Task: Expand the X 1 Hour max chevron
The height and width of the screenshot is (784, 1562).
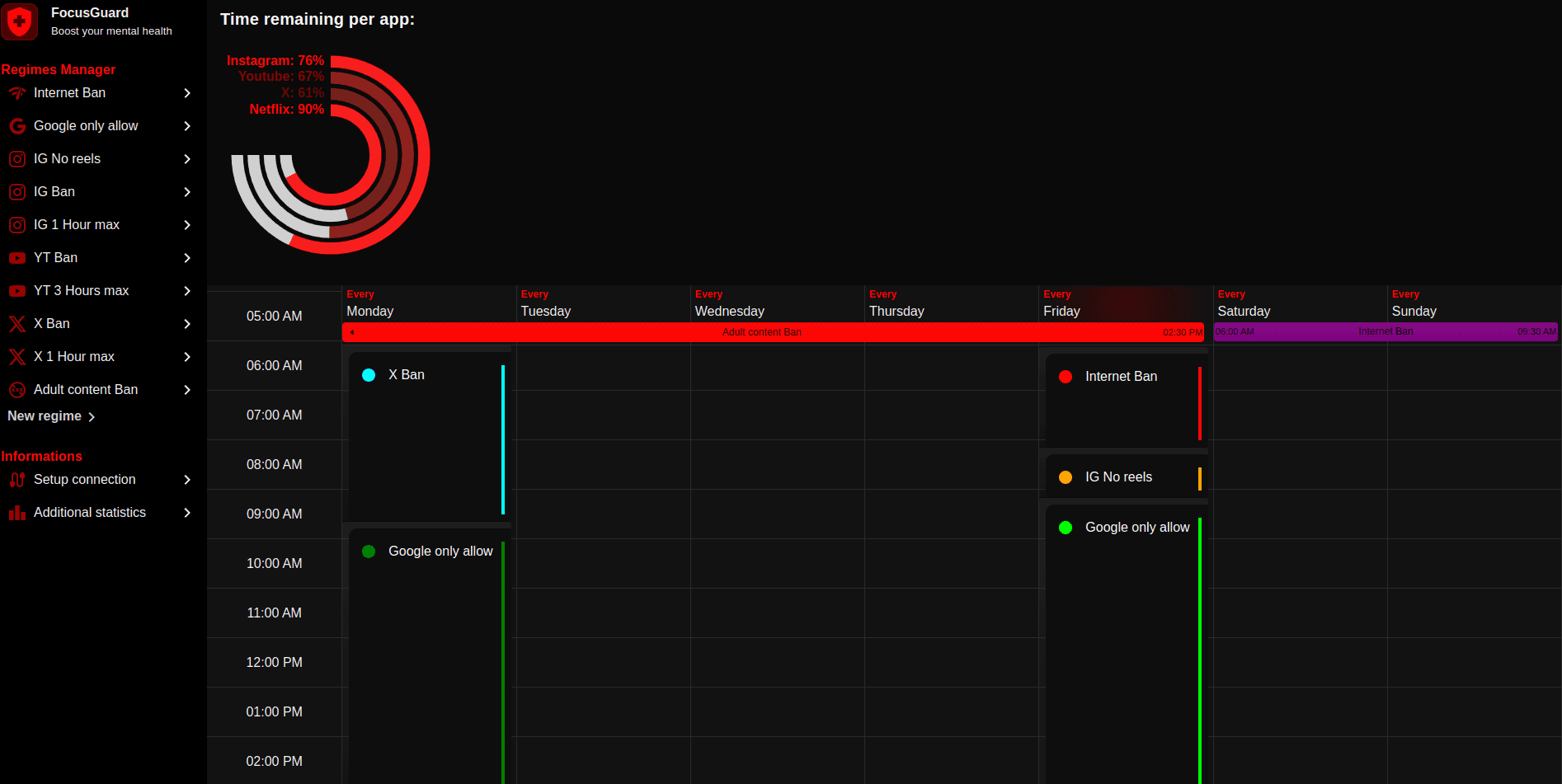Action: (187, 357)
